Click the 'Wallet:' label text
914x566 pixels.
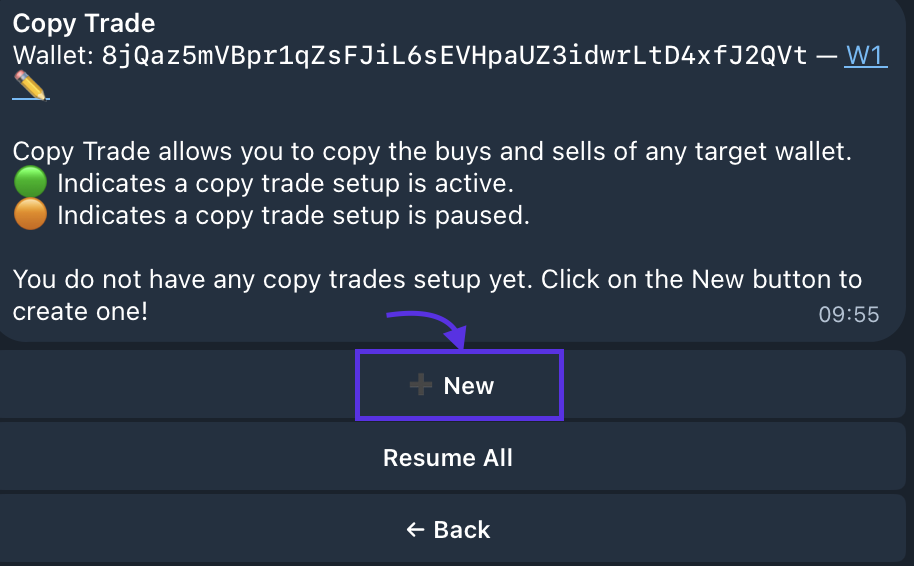pos(53,55)
